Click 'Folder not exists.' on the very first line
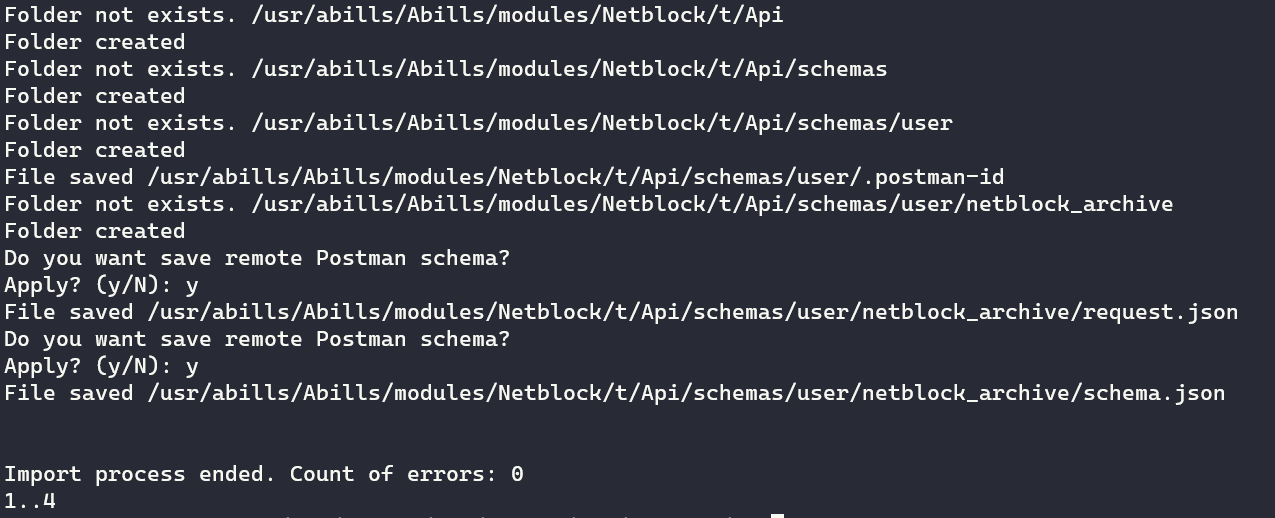 pyautogui.click(x=120, y=15)
